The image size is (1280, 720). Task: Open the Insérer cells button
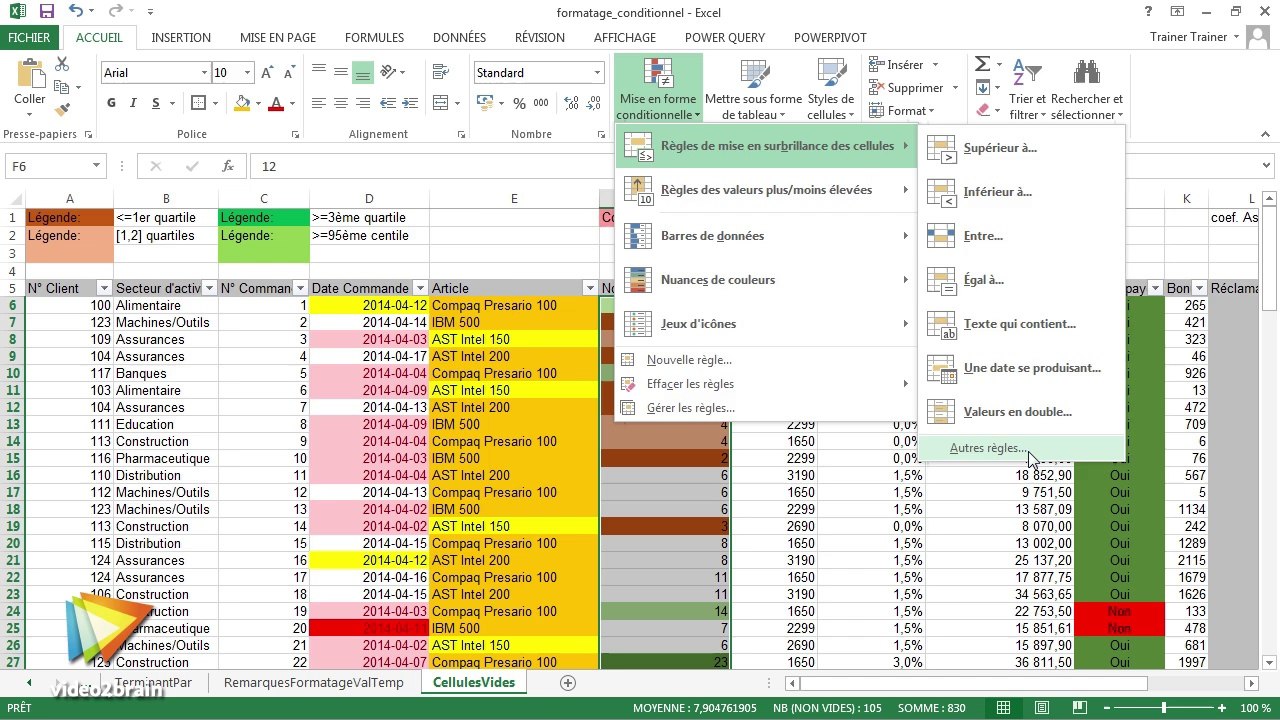904,65
